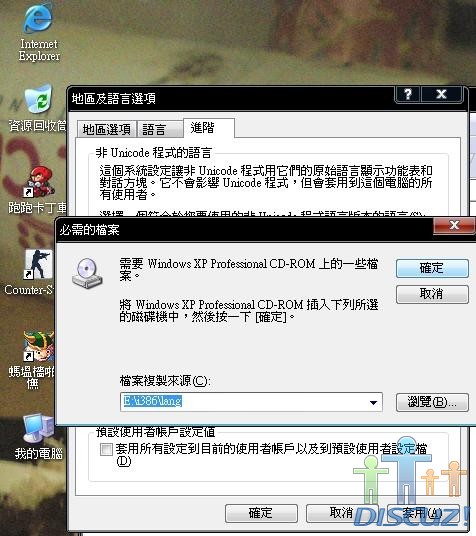The width and height of the screenshot is (476, 536).
Task: Close the 地區及語言選項 window
Action: click(x=442, y=94)
